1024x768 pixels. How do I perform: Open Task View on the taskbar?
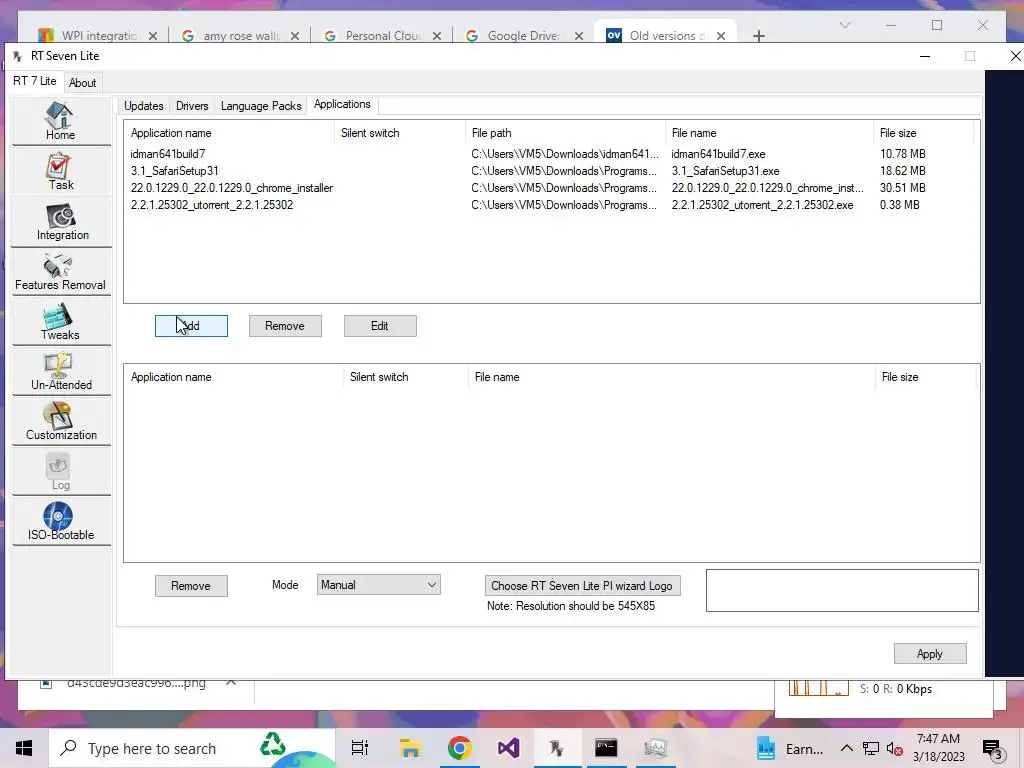(x=360, y=748)
